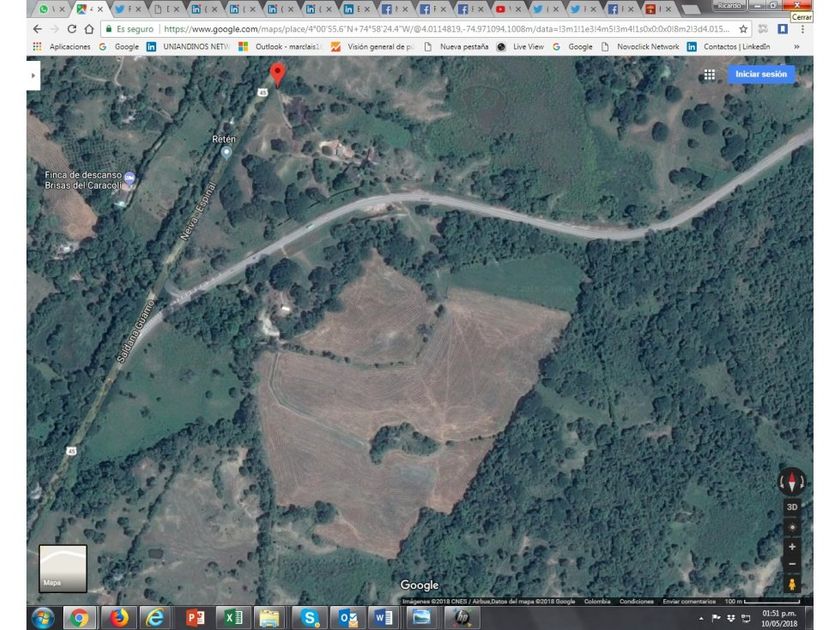This screenshot has height=630, width=840.
Task: Open the Nueva pestaña bookmark
Action: 456,47
